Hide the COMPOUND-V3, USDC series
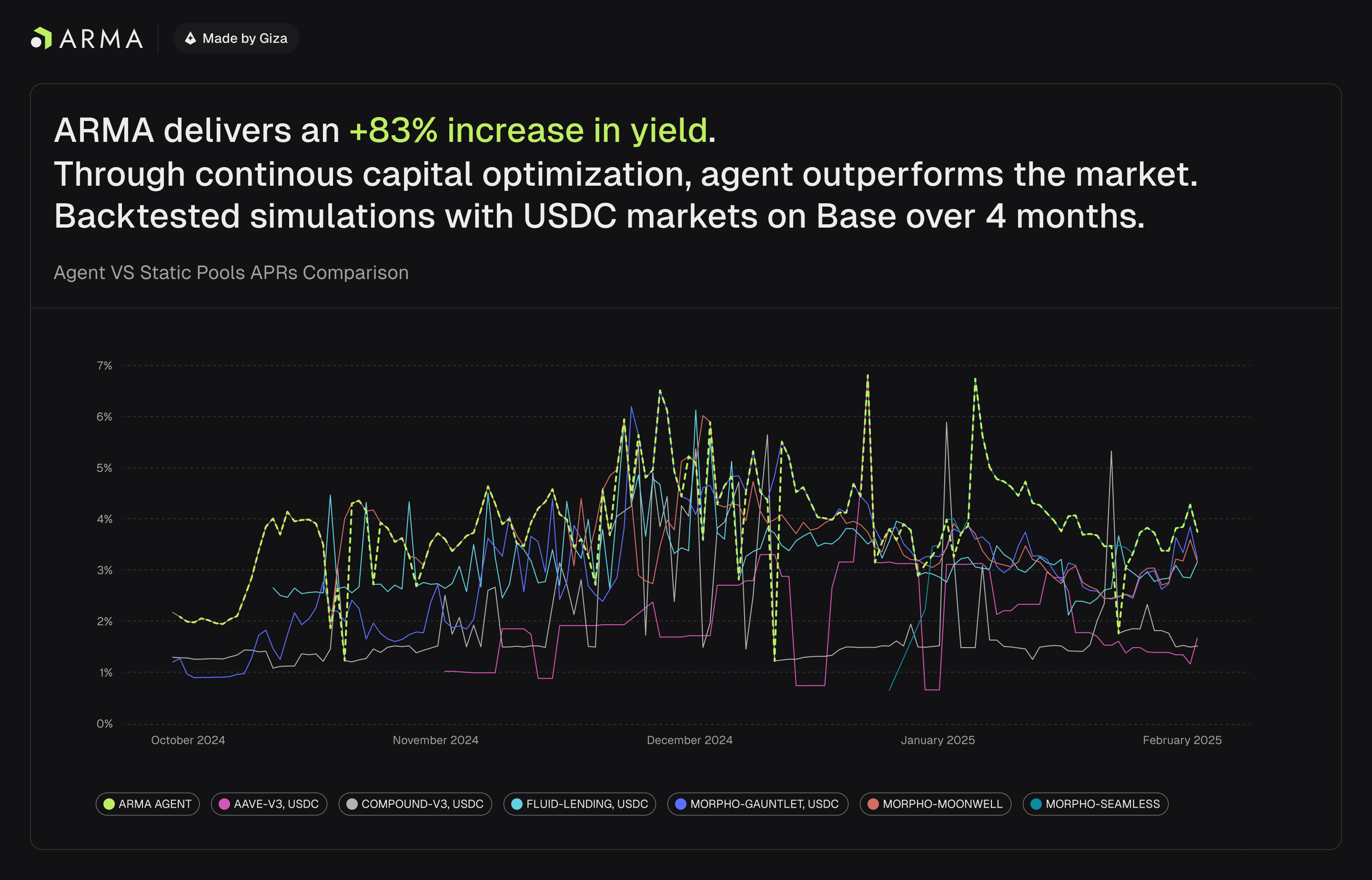 415,804
